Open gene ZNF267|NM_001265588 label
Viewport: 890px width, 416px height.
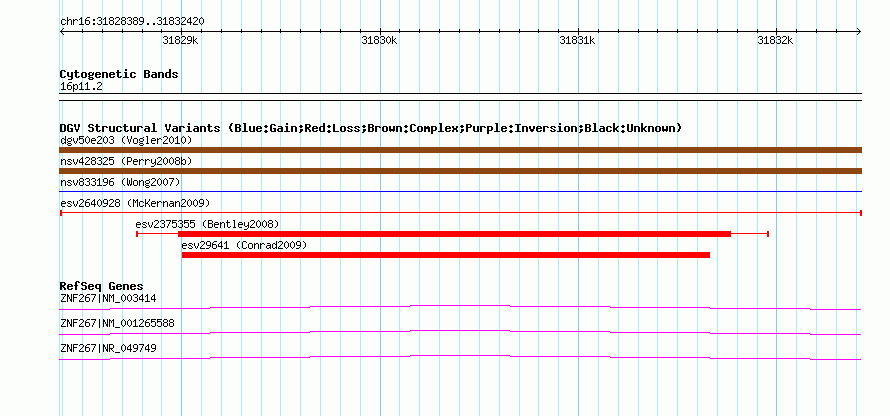click(117, 323)
